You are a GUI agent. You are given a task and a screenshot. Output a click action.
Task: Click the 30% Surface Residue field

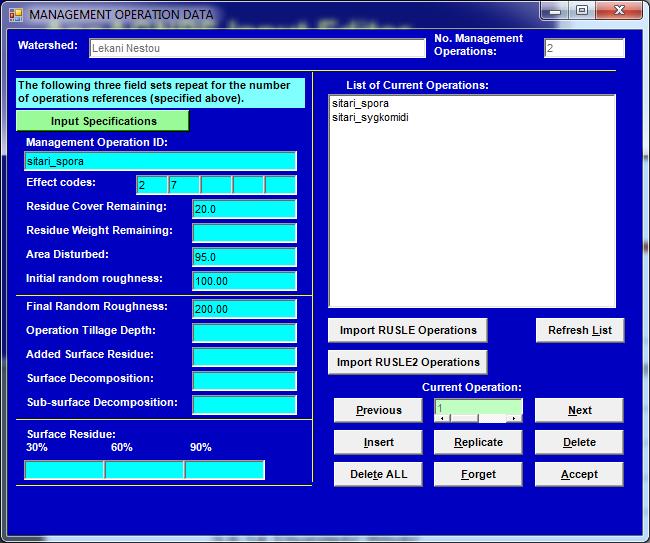(64, 470)
